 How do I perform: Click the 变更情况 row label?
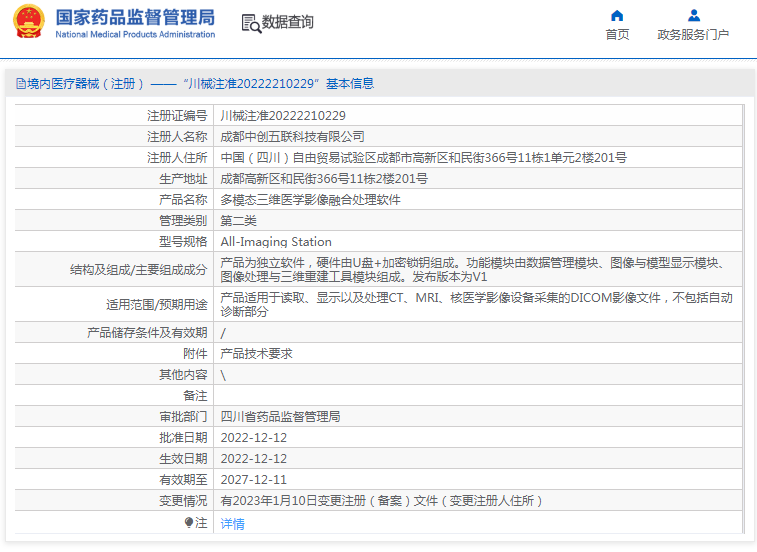[183, 500]
